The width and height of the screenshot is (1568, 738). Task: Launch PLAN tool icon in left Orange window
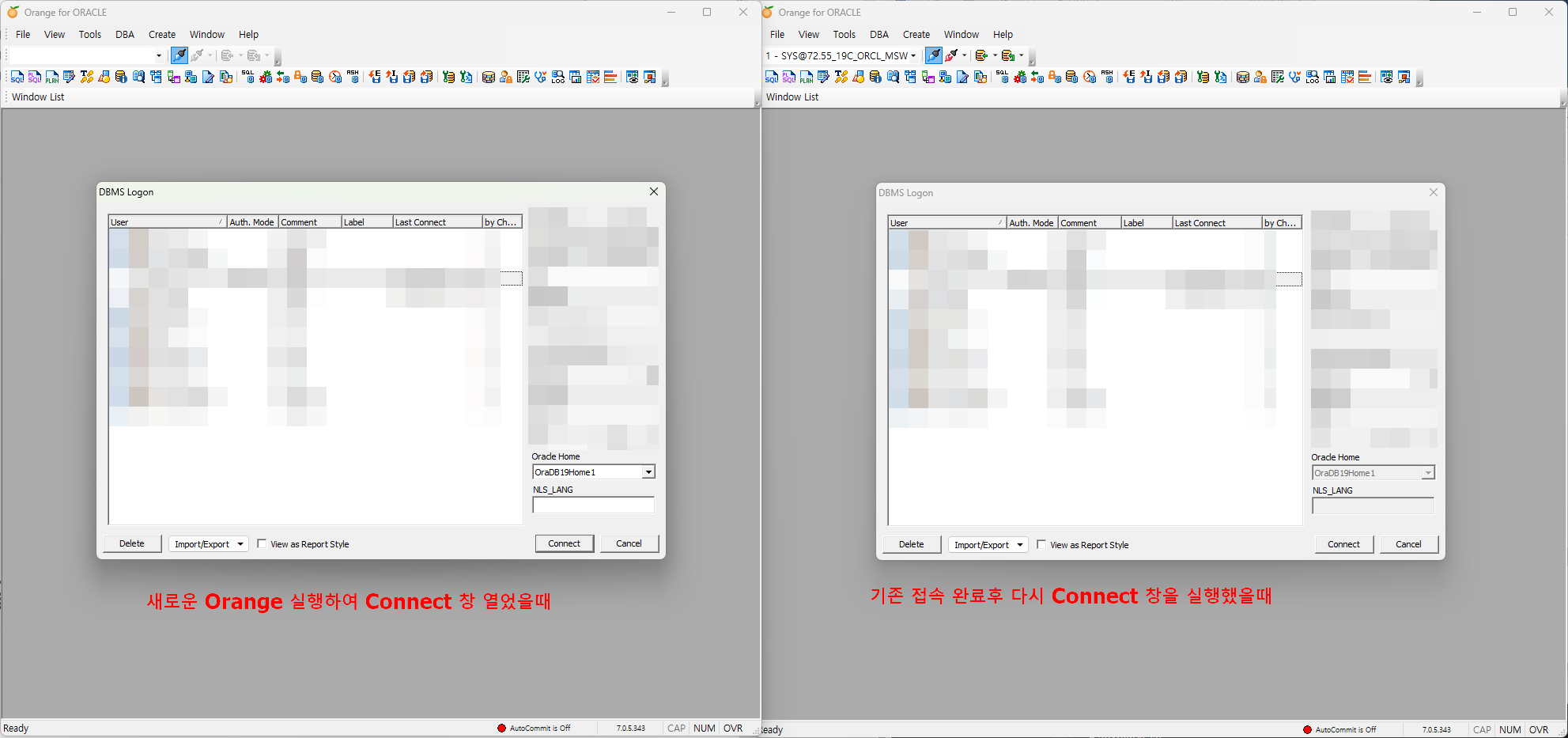[52, 77]
